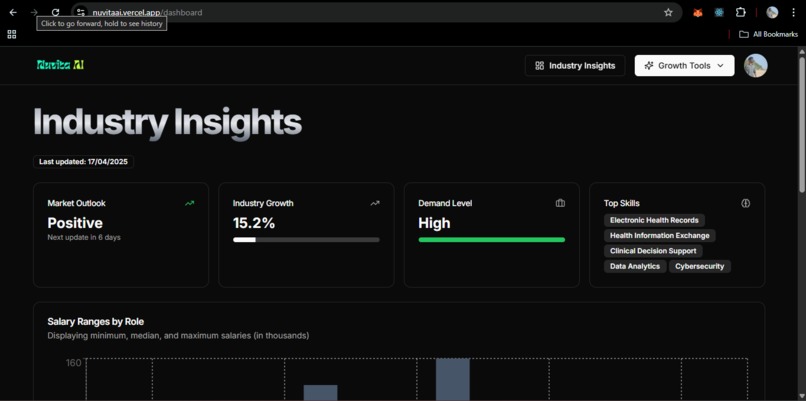The height and width of the screenshot is (401, 806).
Task: Click the Next update in 6 days text
Action: tap(84, 238)
